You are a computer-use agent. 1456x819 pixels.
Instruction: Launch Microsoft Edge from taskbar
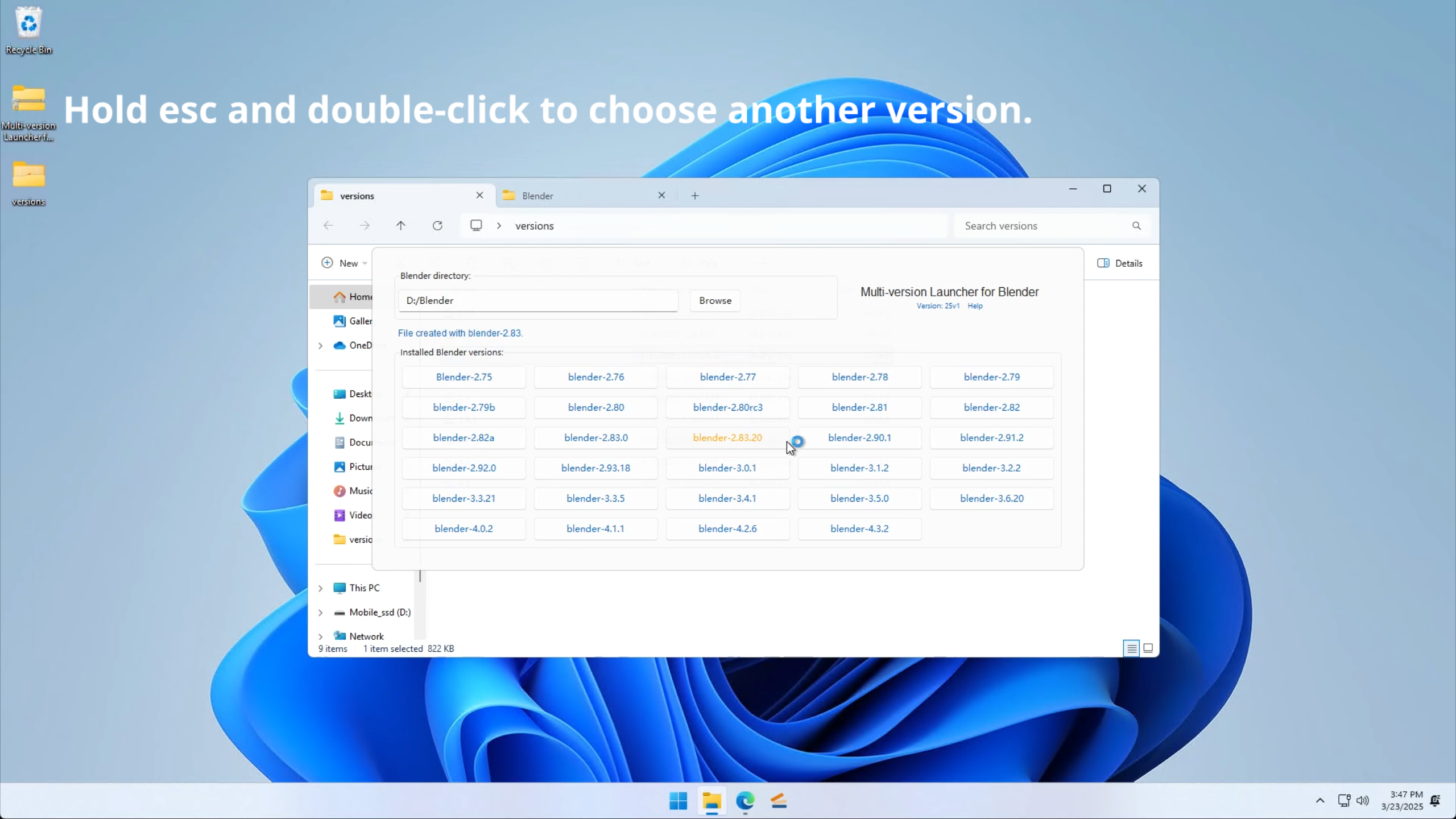point(745,801)
